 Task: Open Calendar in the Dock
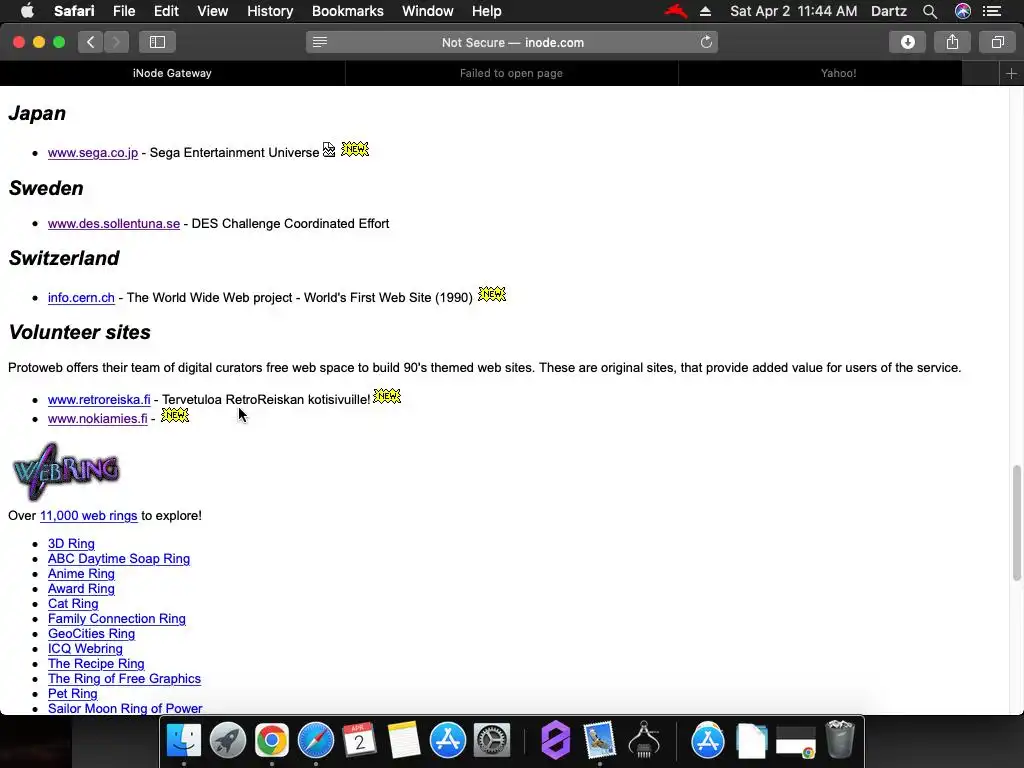point(359,741)
